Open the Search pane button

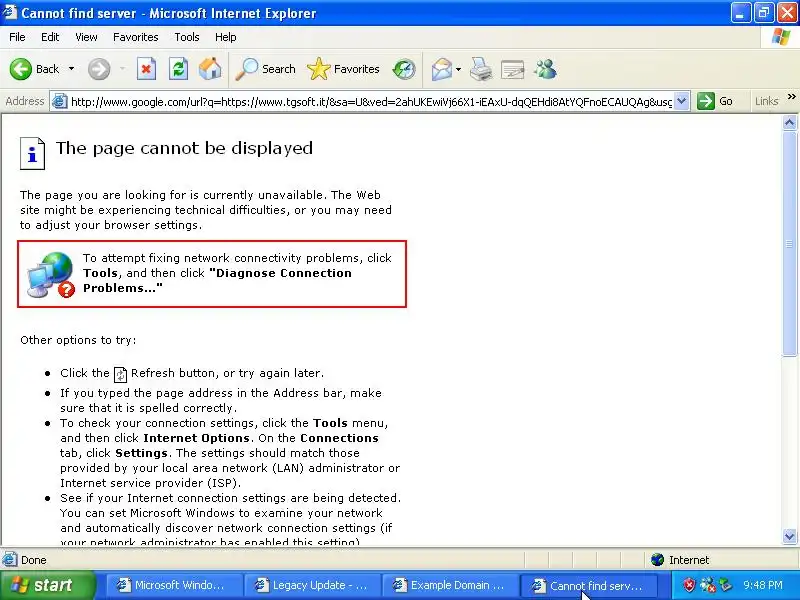265,69
